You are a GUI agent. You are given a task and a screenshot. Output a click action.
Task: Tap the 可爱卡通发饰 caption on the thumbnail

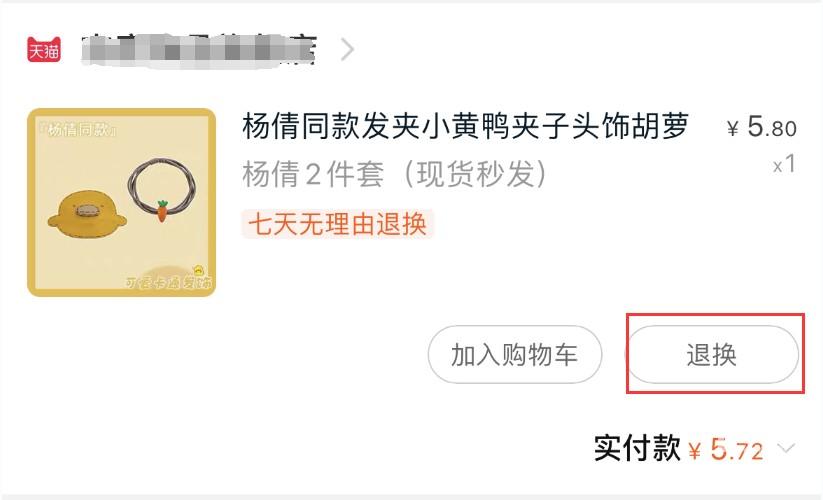(168, 282)
